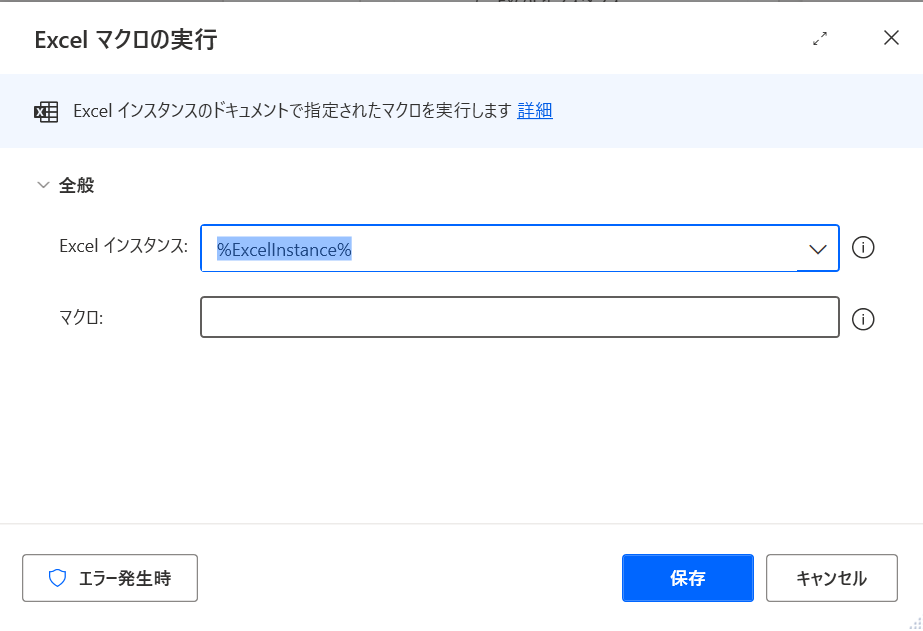Click the 全般 section heading
Screen dimensions: 923x631
point(76,185)
